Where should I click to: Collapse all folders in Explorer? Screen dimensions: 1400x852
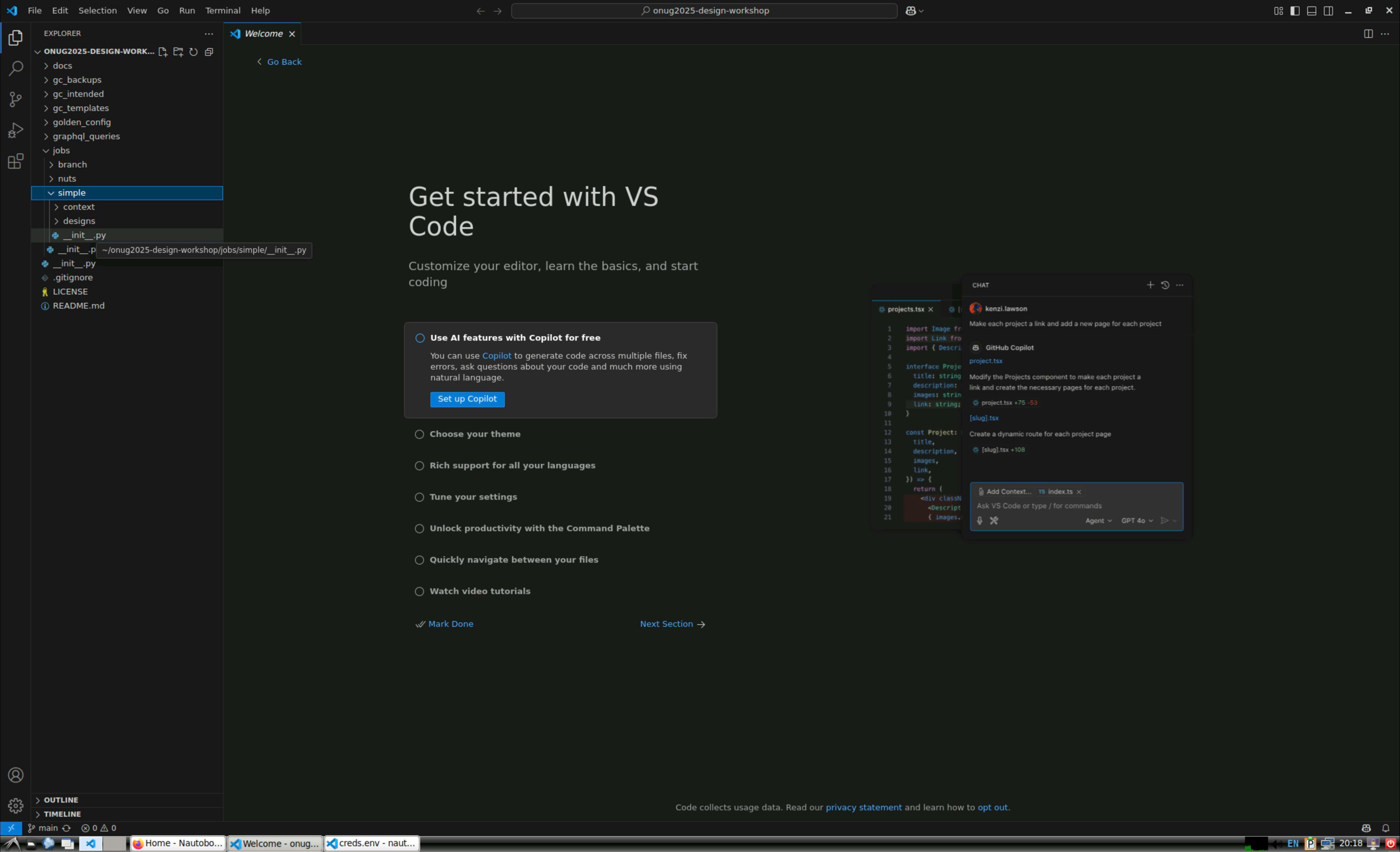[209, 52]
